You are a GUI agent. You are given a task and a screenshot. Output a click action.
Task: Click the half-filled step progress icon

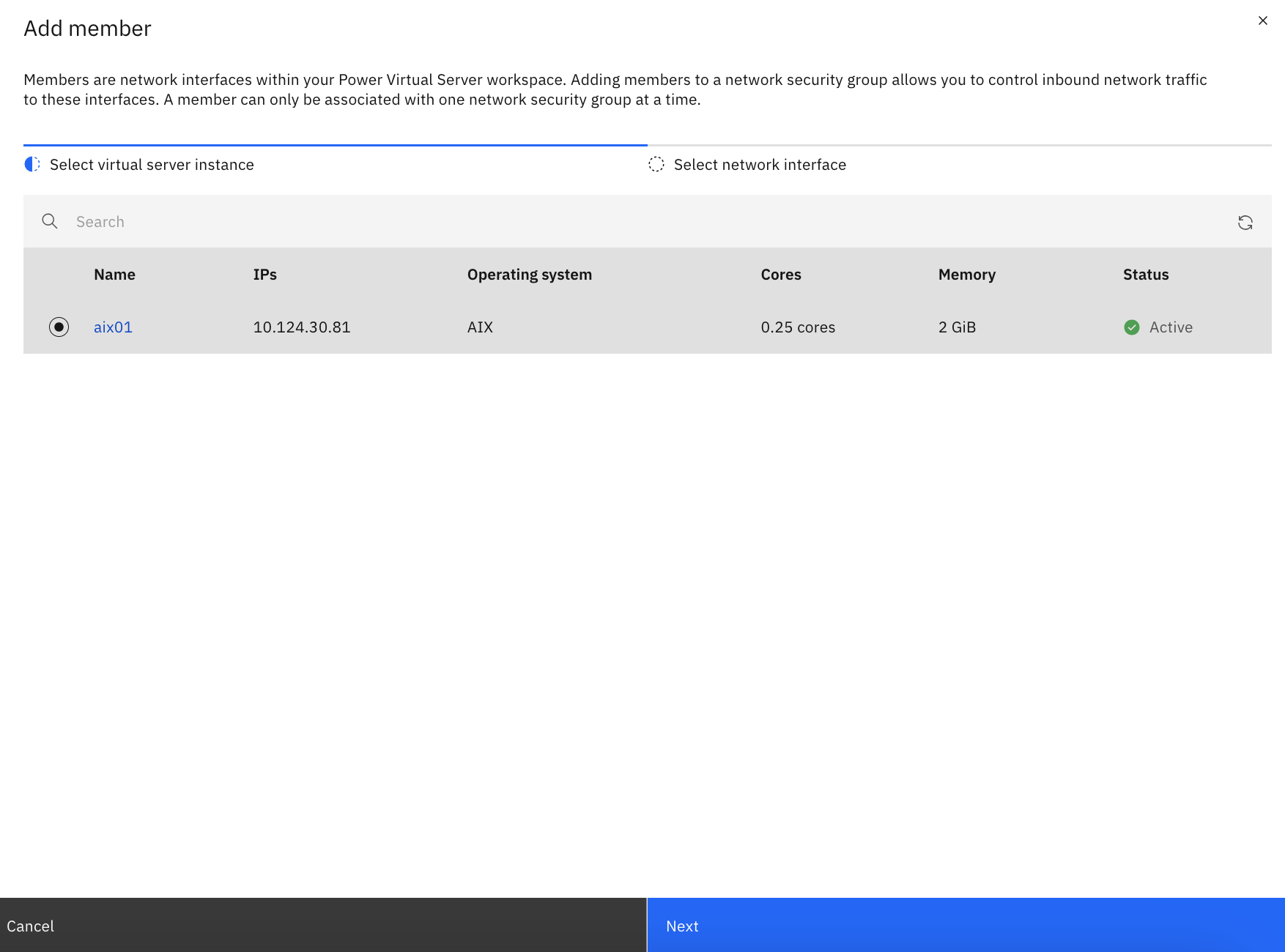32,164
